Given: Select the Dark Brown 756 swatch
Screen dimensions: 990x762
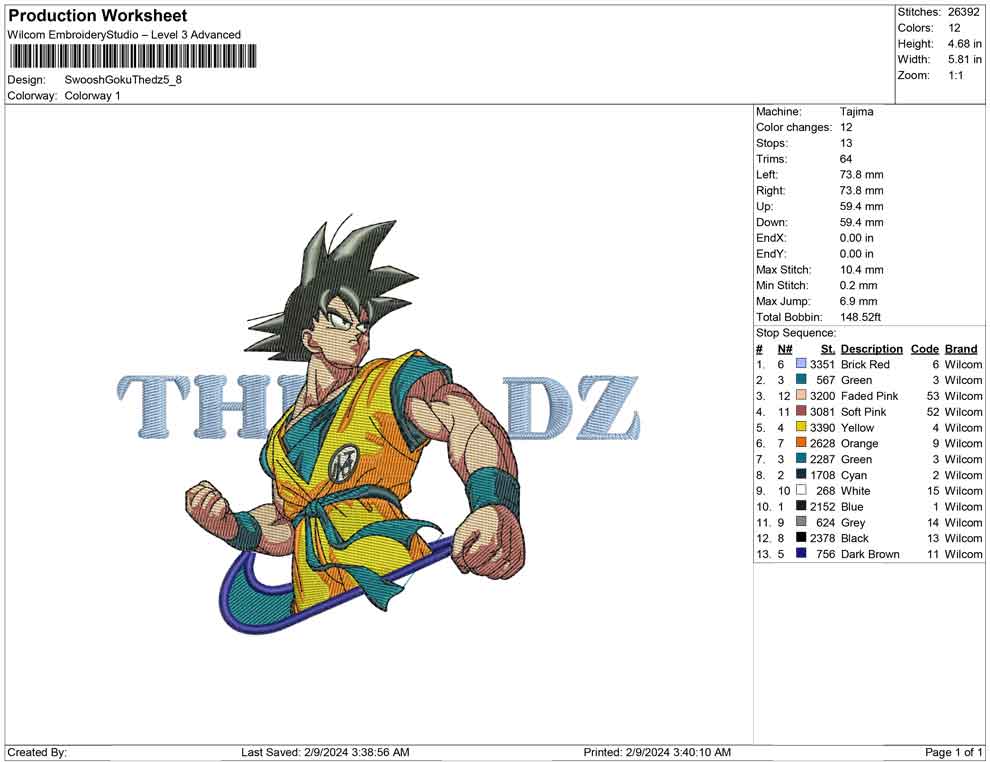Looking at the screenshot, I should pos(801,553).
